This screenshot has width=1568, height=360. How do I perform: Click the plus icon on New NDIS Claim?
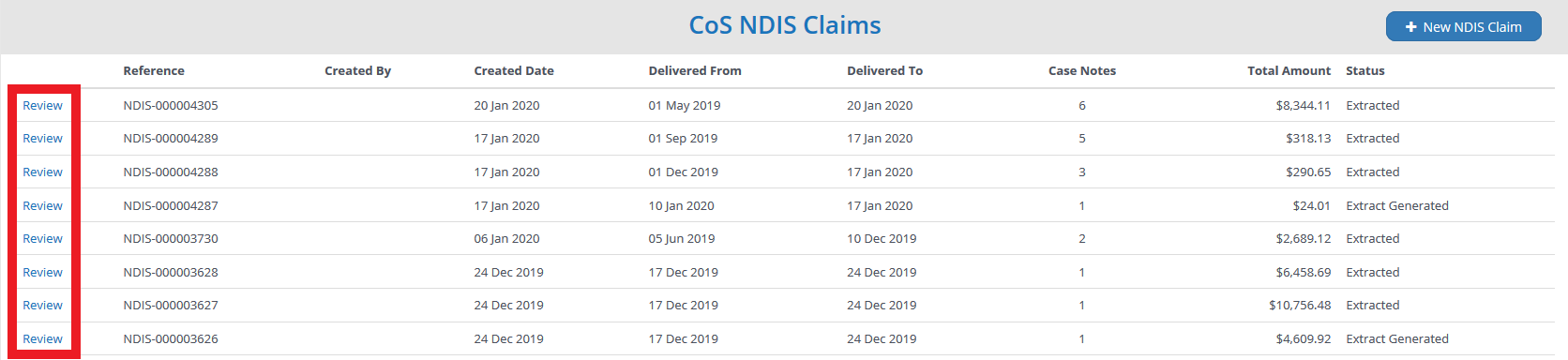point(1410,27)
